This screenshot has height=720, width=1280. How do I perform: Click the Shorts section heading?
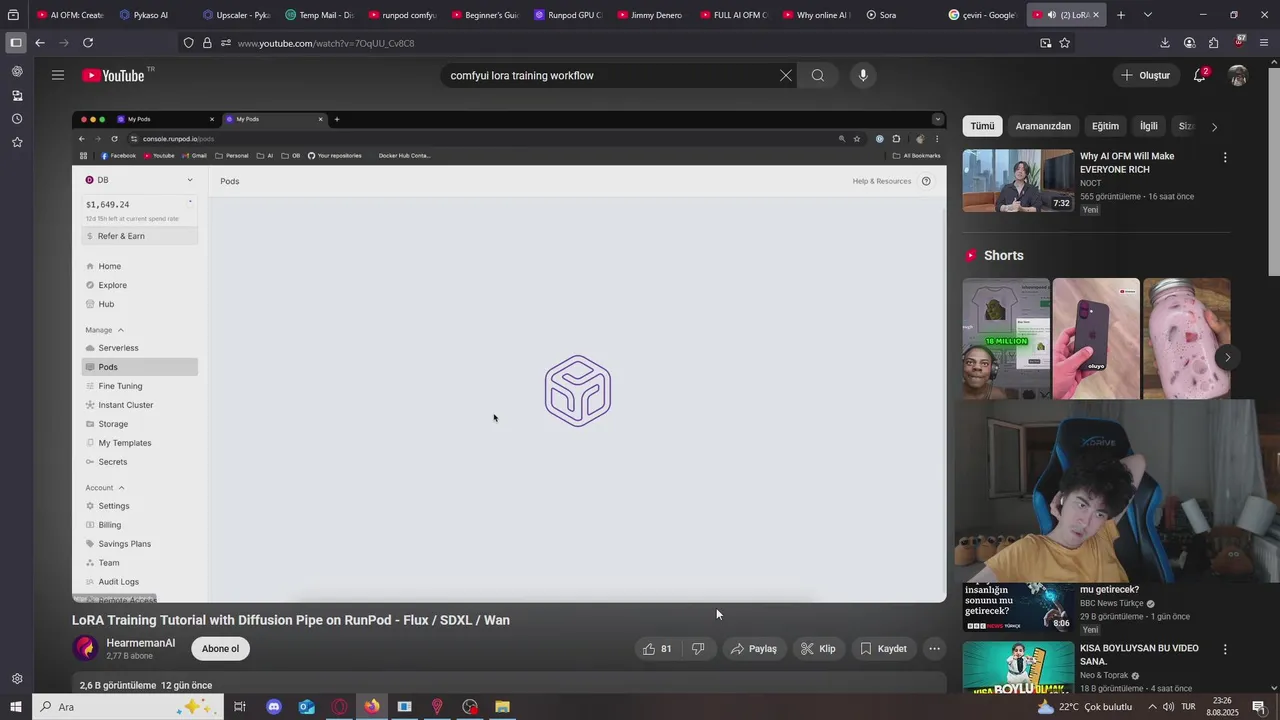1004,256
